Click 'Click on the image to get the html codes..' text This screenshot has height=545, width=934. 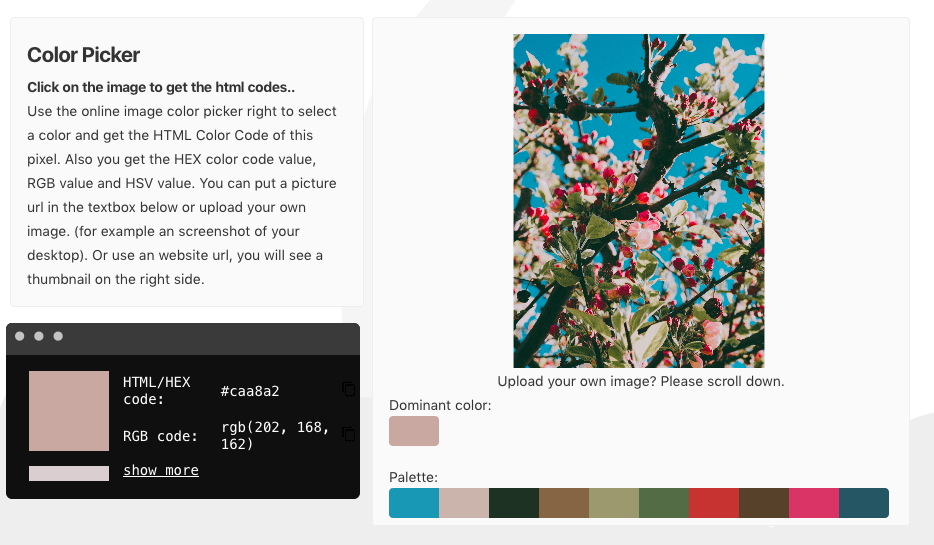coord(161,87)
